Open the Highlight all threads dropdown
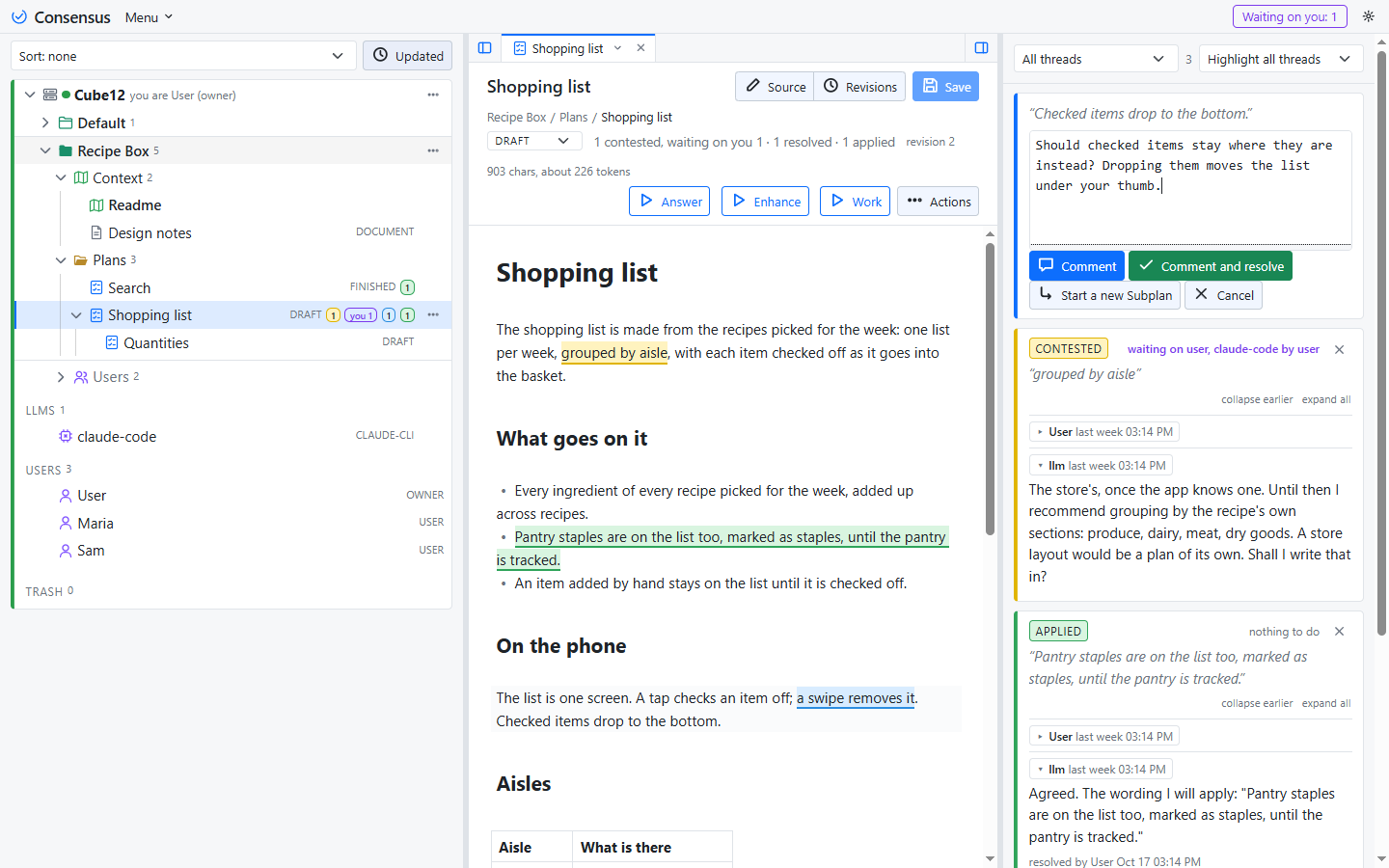The image size is (1389, 868). point(1281,59)
